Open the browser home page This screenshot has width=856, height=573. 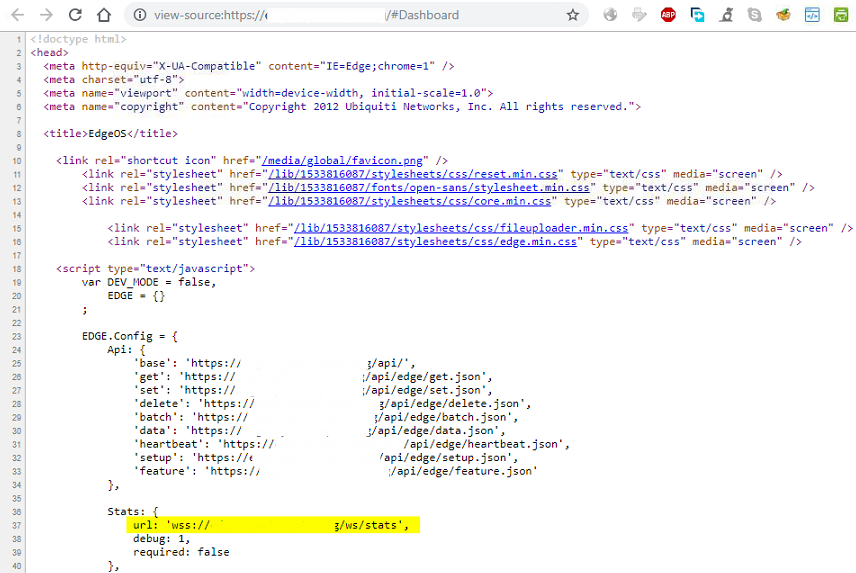(104, 15)
